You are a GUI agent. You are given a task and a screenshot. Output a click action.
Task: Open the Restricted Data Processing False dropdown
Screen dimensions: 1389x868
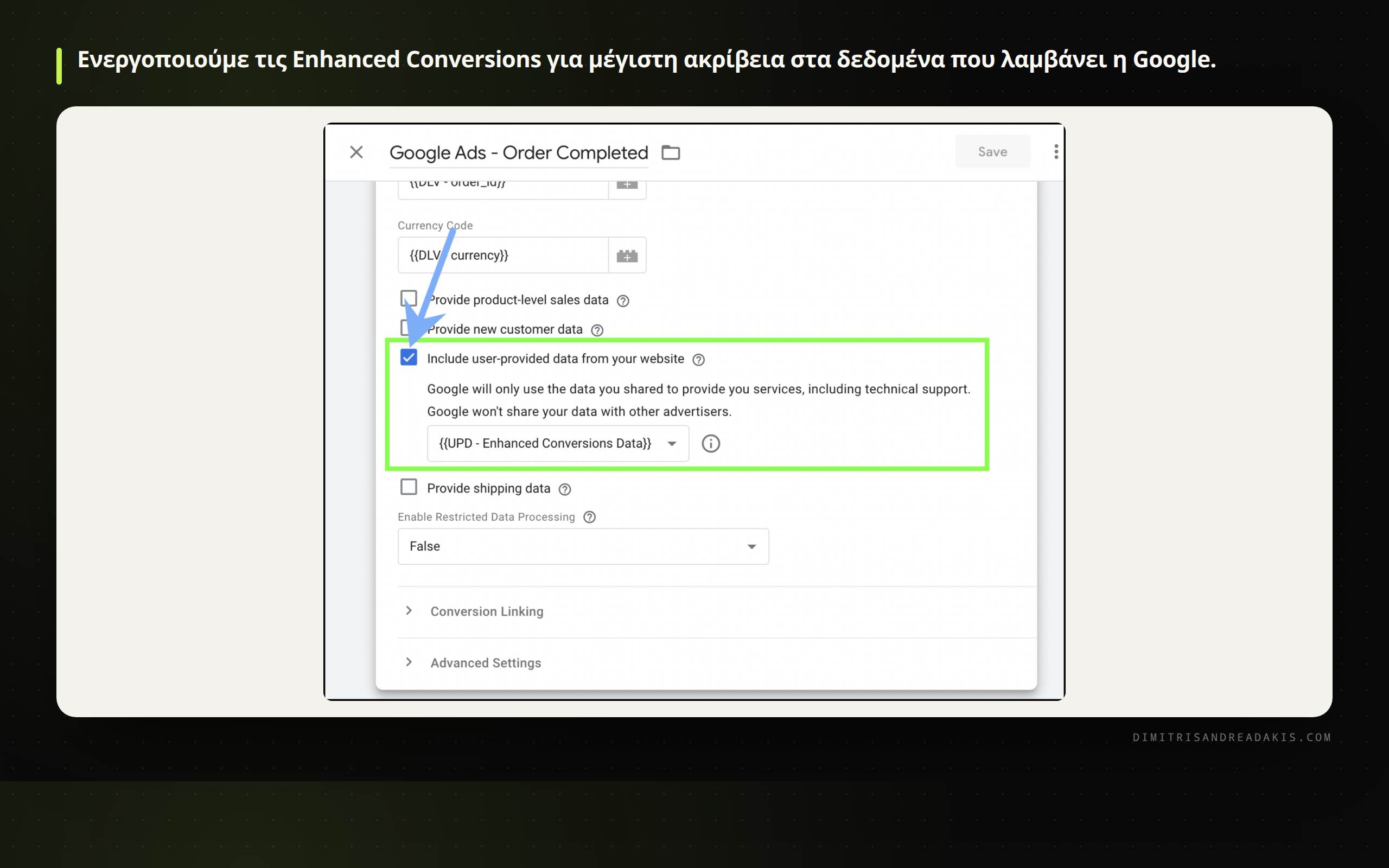[x=583, y=546]
